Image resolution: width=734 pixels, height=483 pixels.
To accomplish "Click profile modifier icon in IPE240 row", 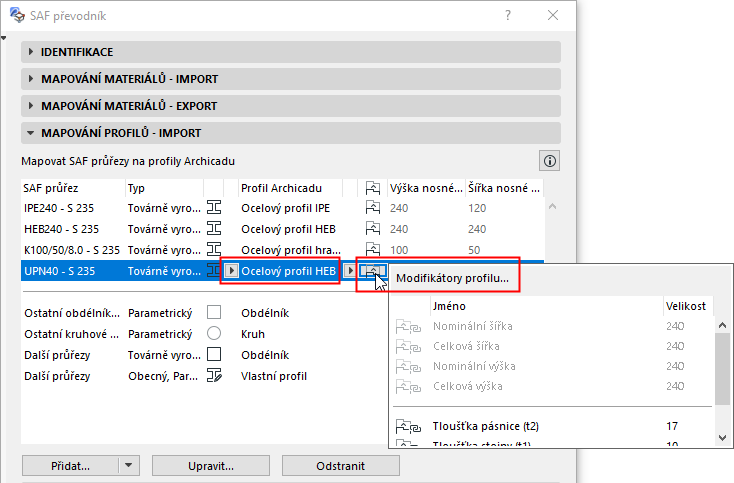I will coord(374,207).
